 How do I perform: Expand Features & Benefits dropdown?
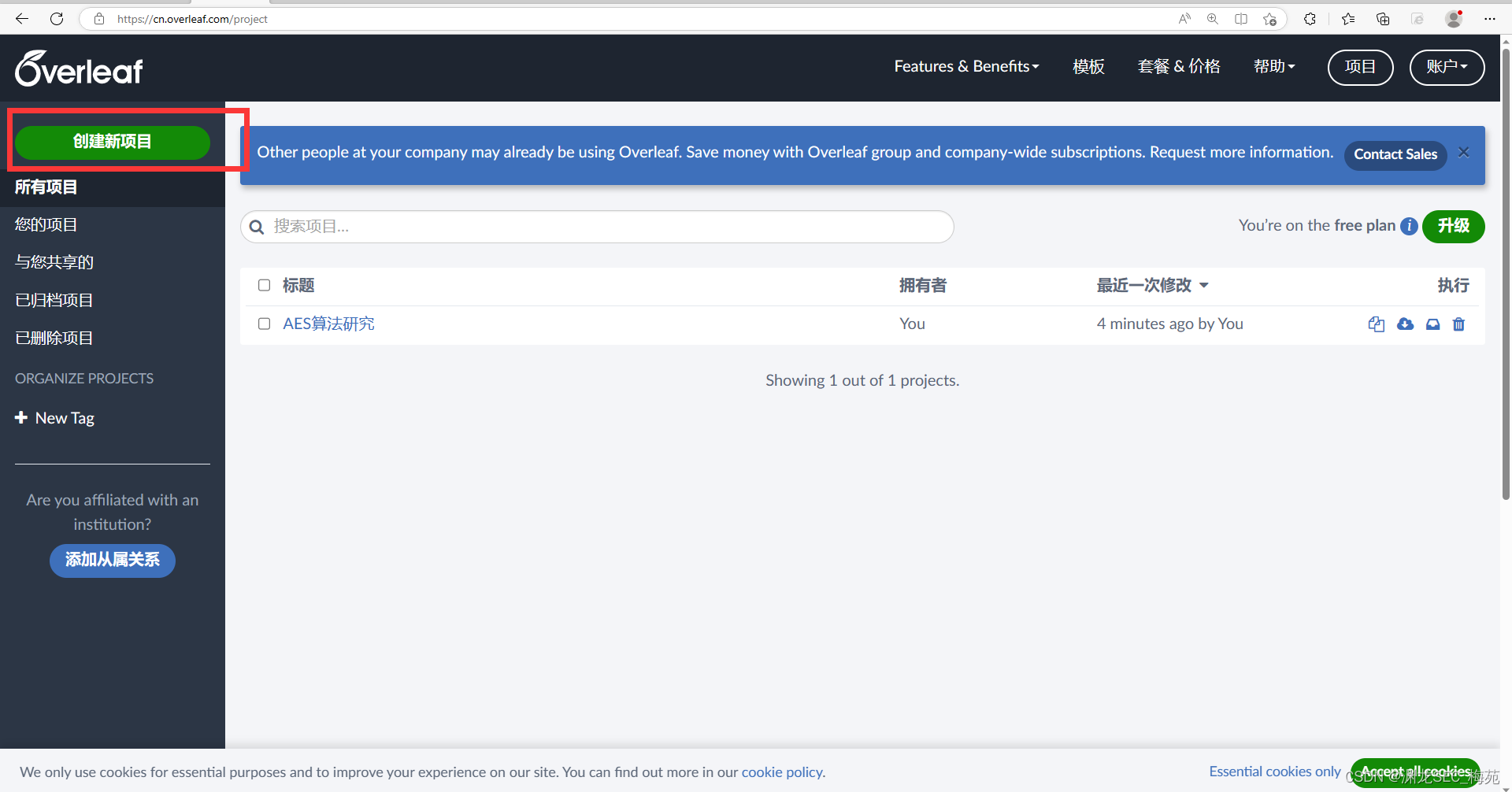click(x=966, y=67)
